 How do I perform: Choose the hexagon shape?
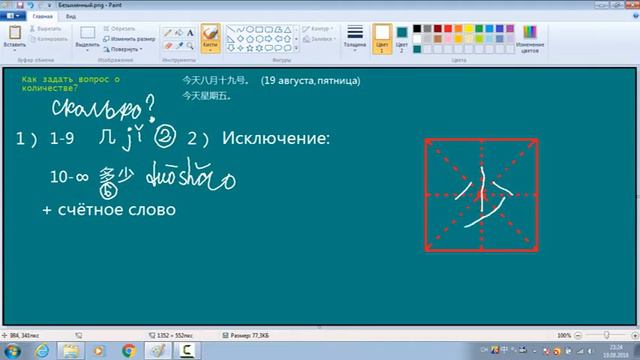pos(259,39)
